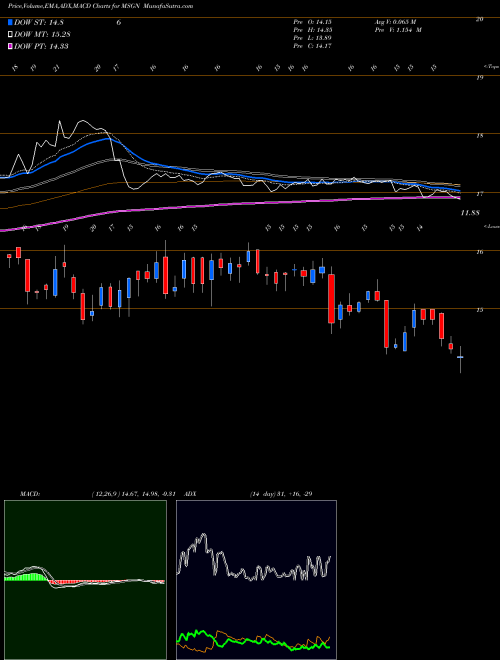
Task: Click the 11.88 value beside the EMA lines
Action: [470, 213]
